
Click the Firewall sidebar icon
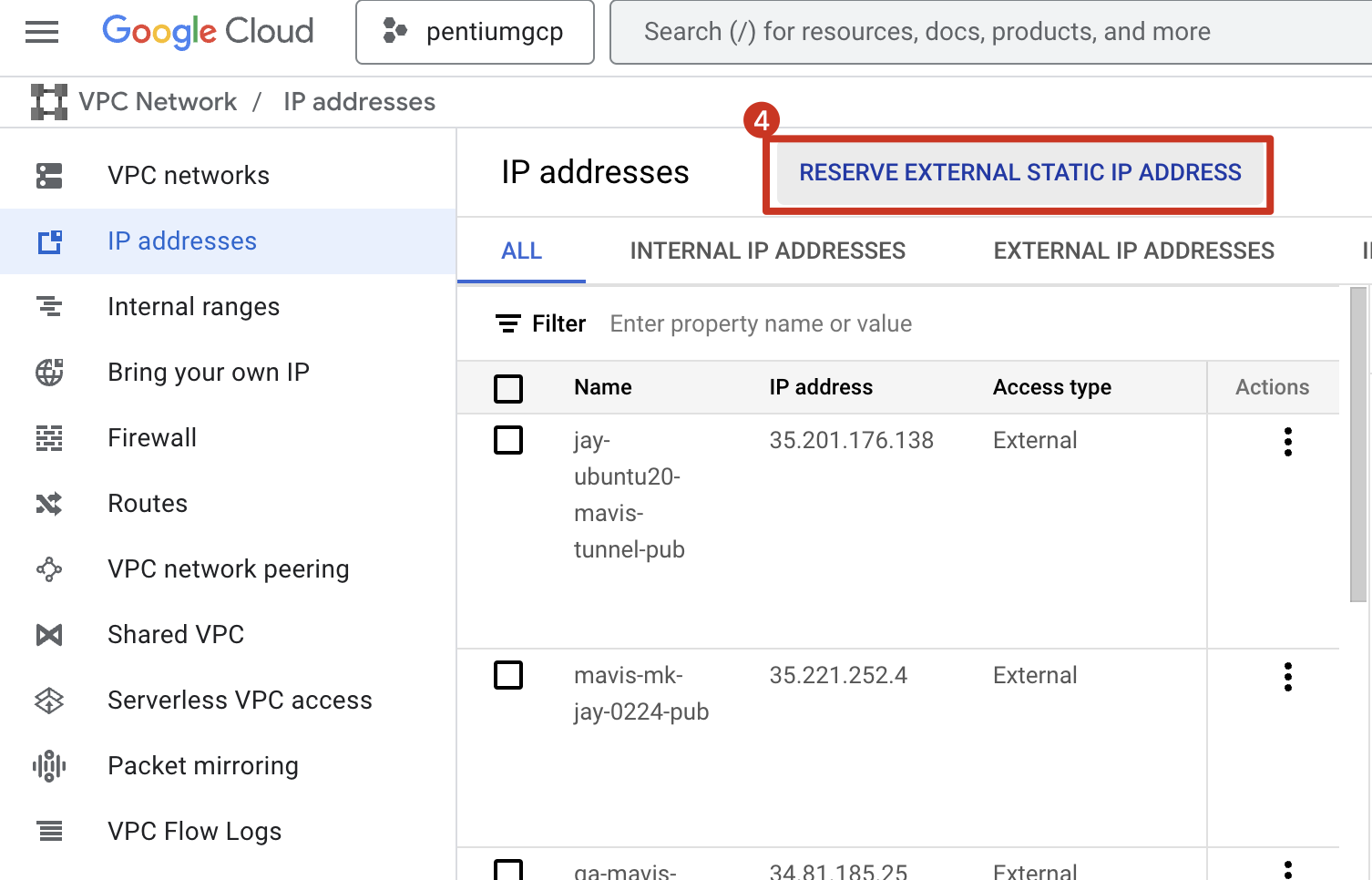[x=49, y=438]
